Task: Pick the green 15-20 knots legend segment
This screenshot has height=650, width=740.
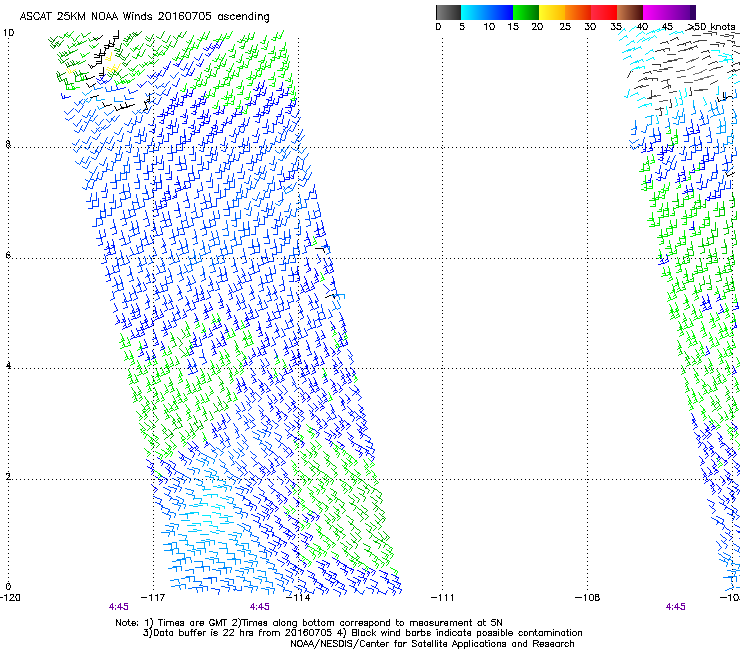Action: (x=526, y=12)
